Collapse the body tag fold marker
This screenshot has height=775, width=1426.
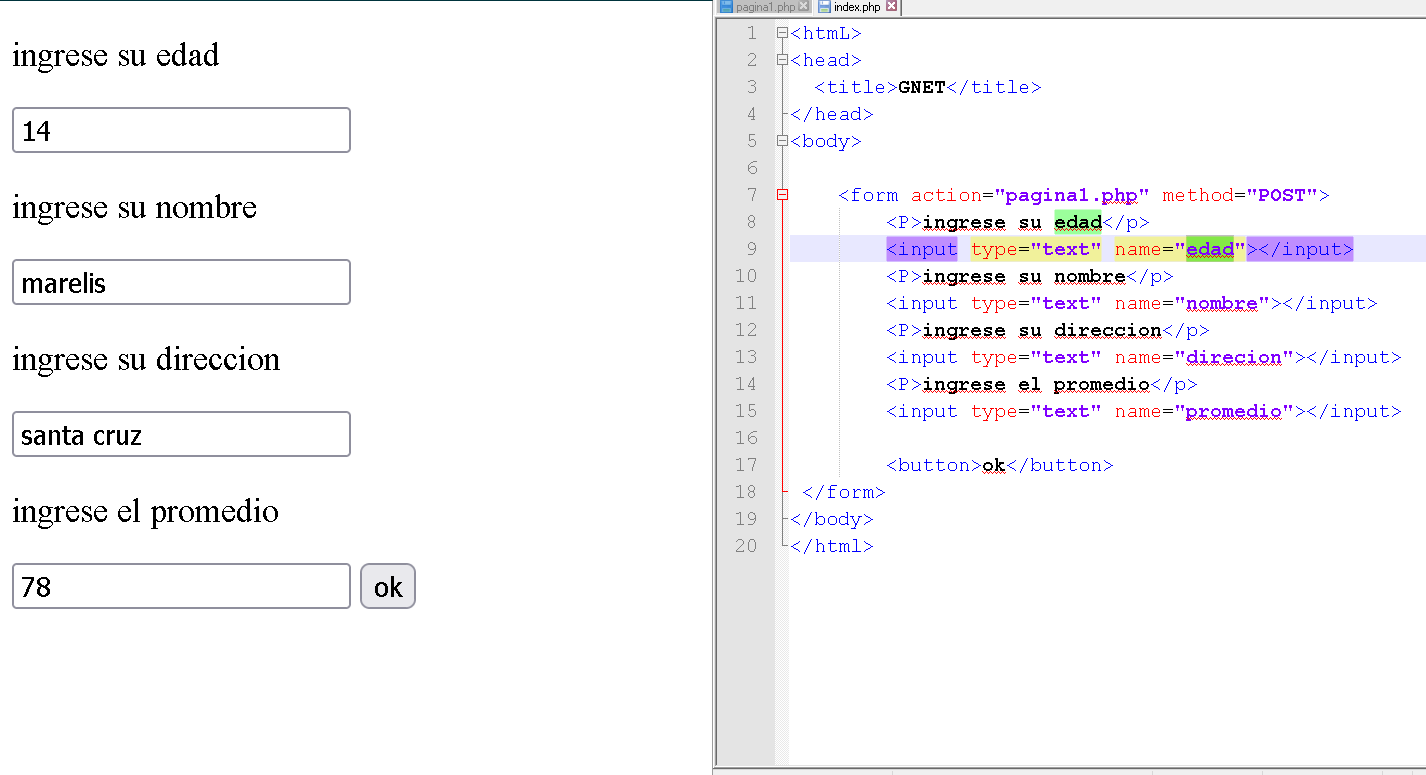[x=782, y=141]
